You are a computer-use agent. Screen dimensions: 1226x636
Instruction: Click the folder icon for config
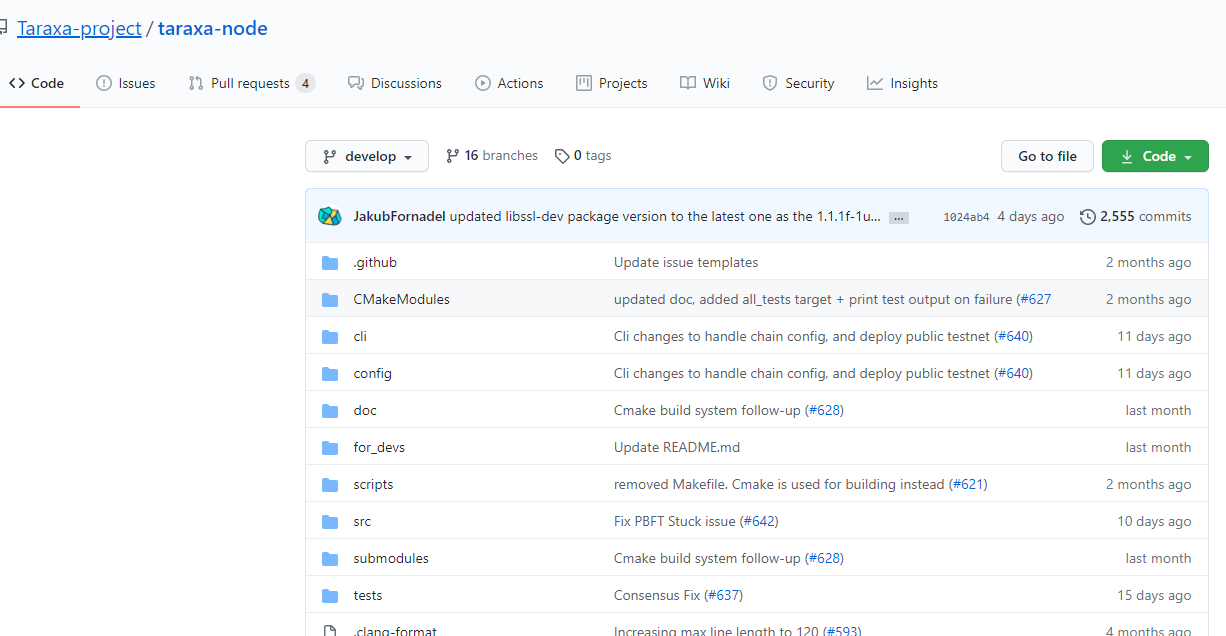pos(330,373)
